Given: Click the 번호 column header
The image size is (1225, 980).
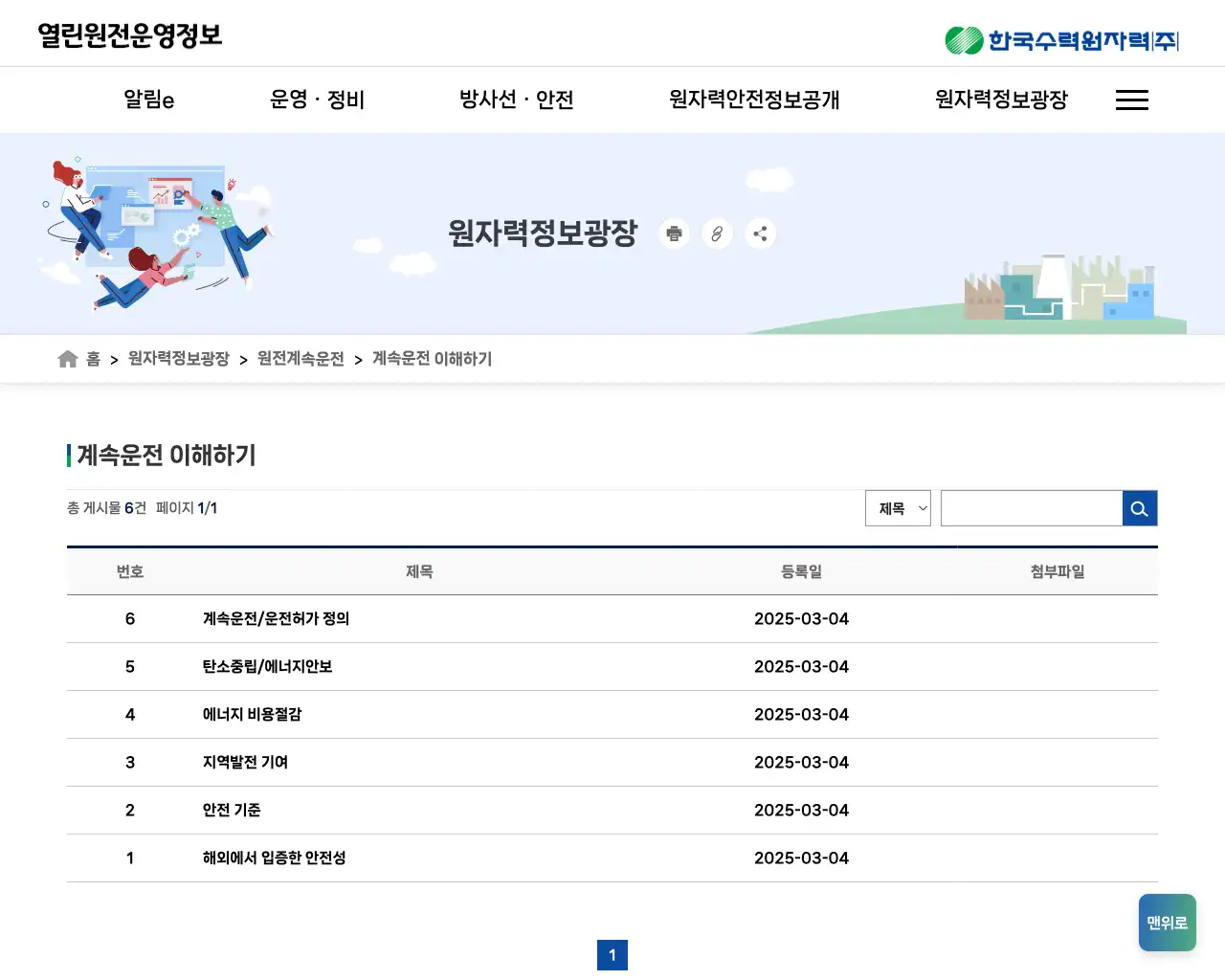Looking at the screenshot, I should pos(130,571).
